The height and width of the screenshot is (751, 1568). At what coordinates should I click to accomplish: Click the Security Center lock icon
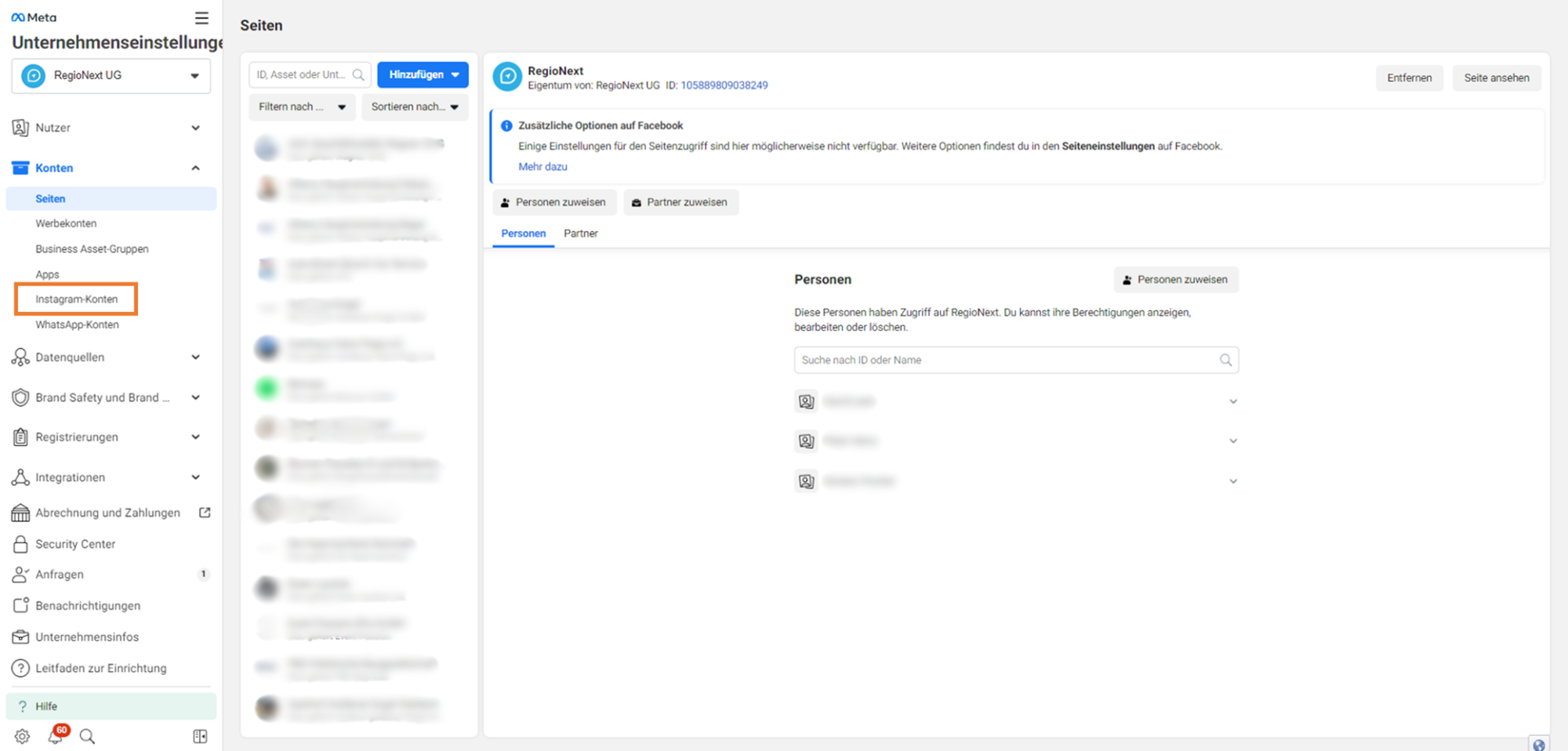tap(20, 544)
